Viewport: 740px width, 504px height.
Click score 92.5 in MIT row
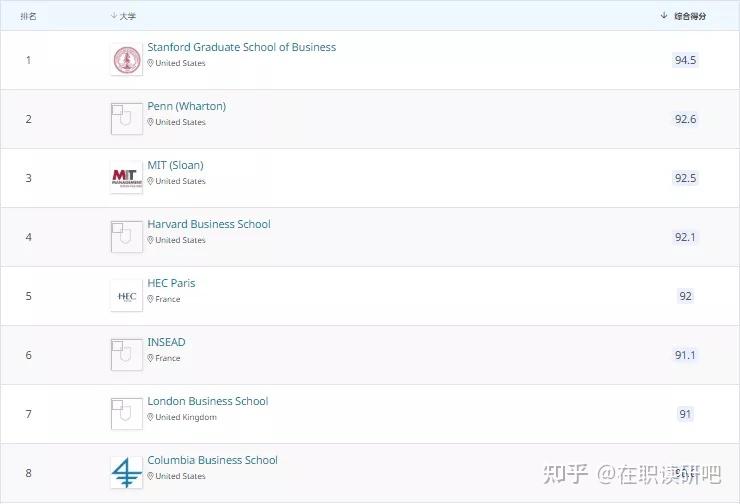(685, 178)
